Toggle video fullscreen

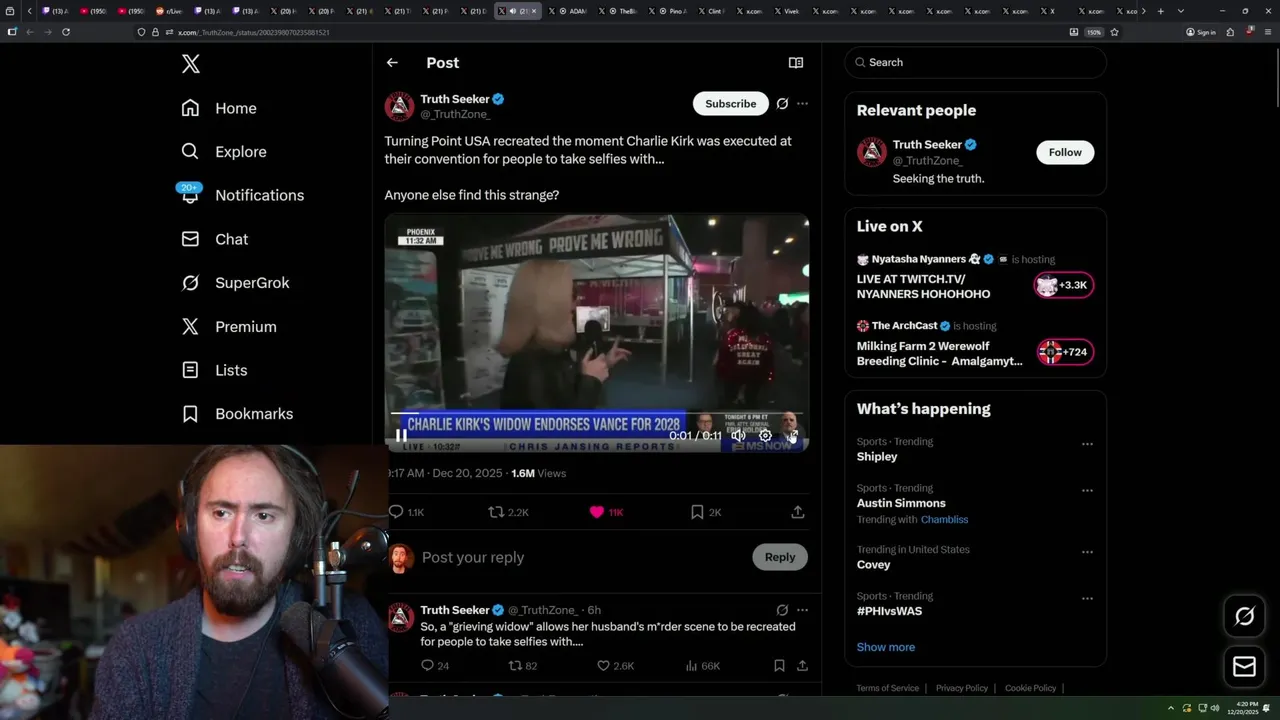click(792, 435)
